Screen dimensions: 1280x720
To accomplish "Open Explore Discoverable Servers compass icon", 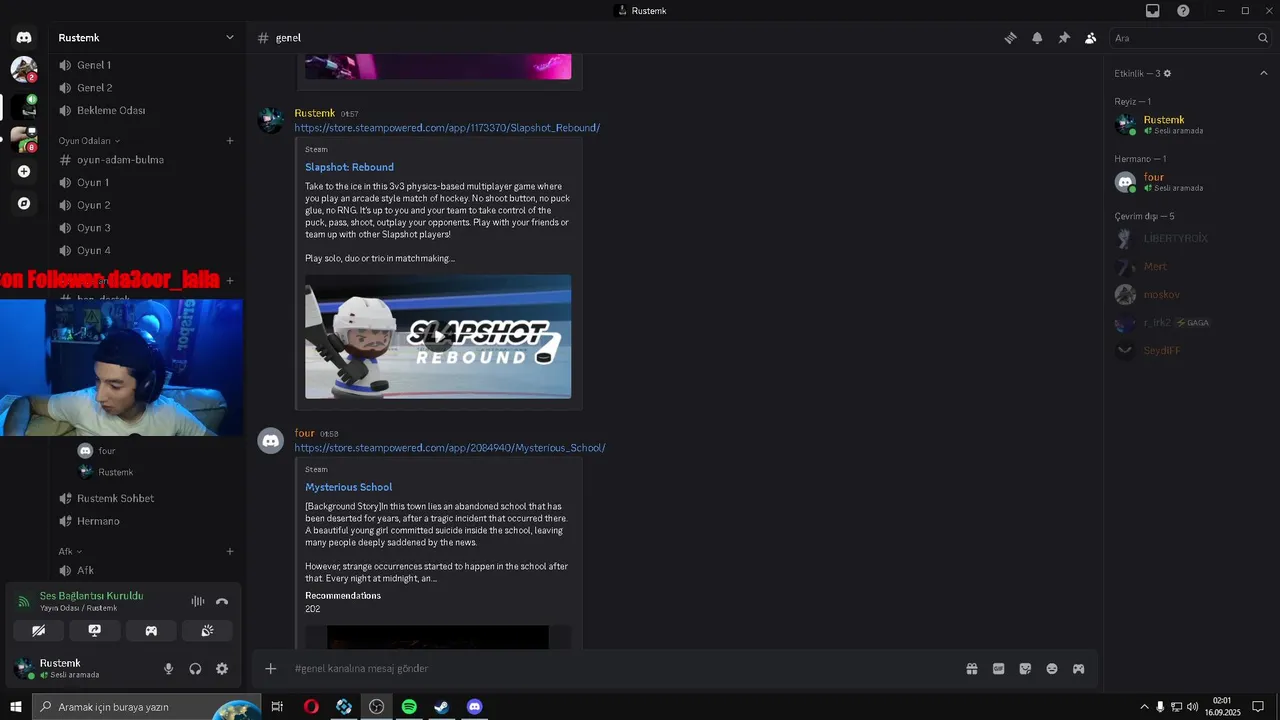I will click(24, 203).
